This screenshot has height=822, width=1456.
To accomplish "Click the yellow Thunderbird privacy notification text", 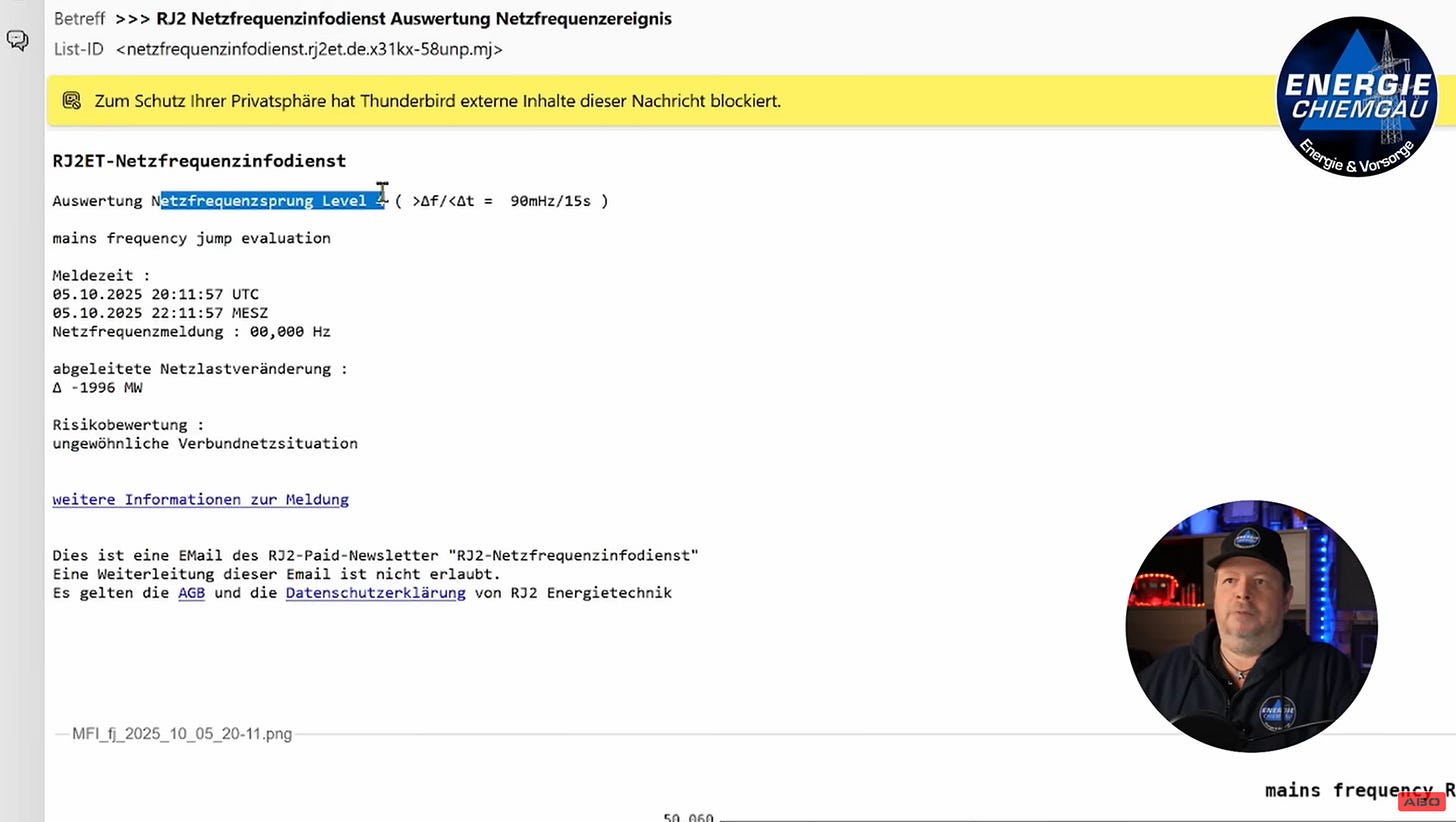I will (x=437, y=101).
